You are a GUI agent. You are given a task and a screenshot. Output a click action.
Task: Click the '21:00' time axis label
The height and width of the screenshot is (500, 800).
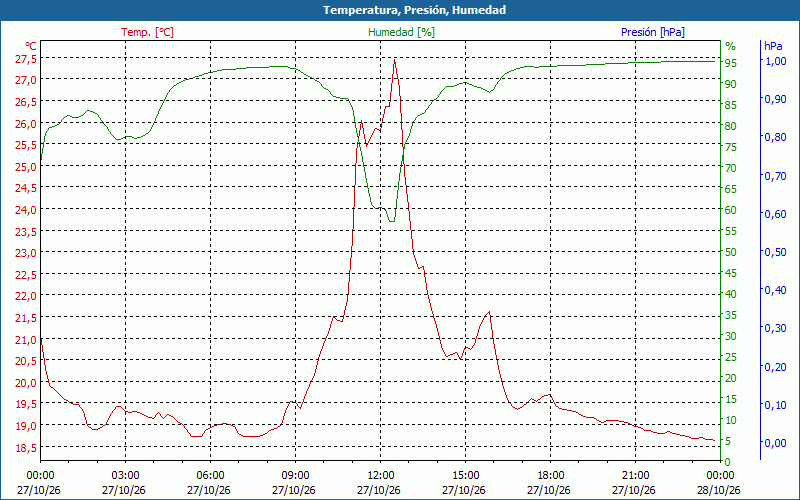click(636, 476)
